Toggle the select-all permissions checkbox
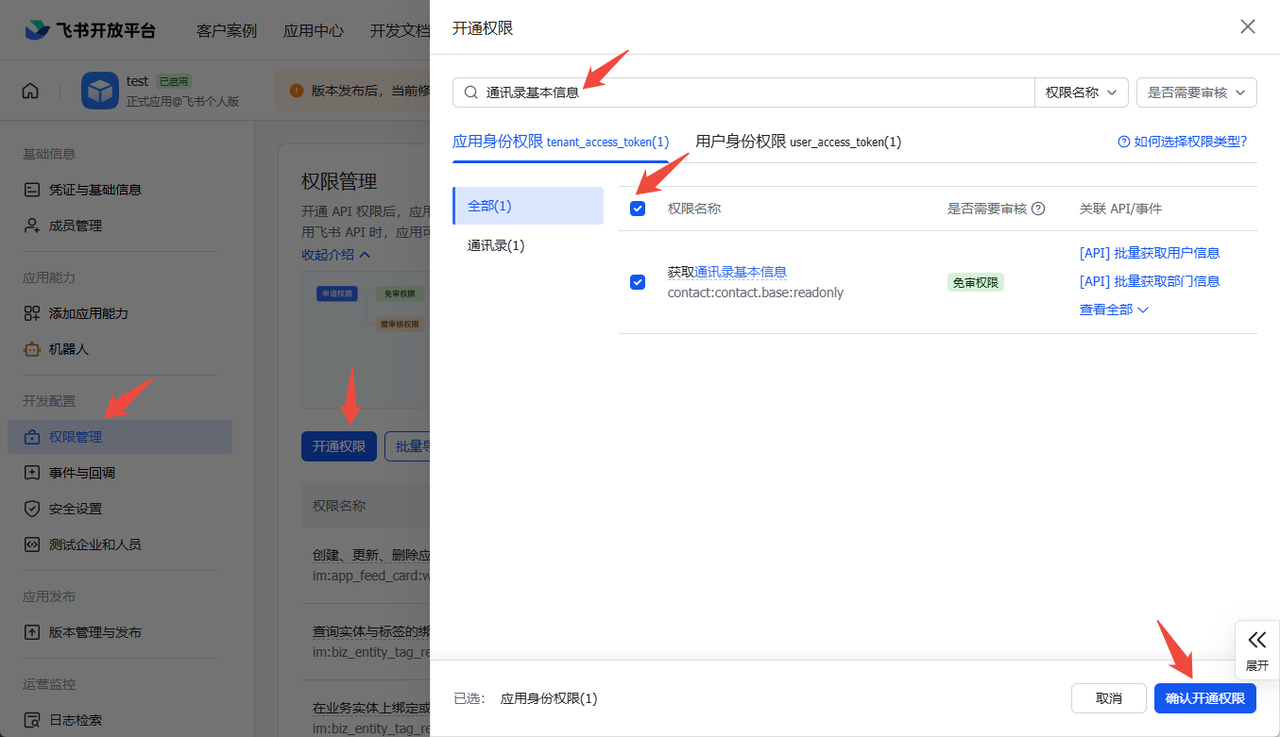 (x=637, y=208)
